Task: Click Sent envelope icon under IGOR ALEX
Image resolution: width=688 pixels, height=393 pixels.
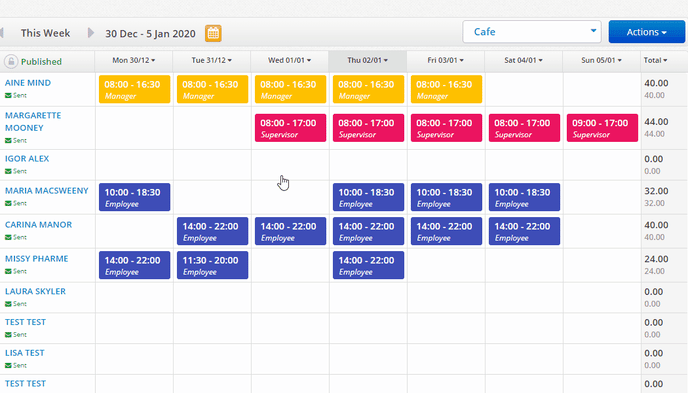Action: [x=8, y=171]
